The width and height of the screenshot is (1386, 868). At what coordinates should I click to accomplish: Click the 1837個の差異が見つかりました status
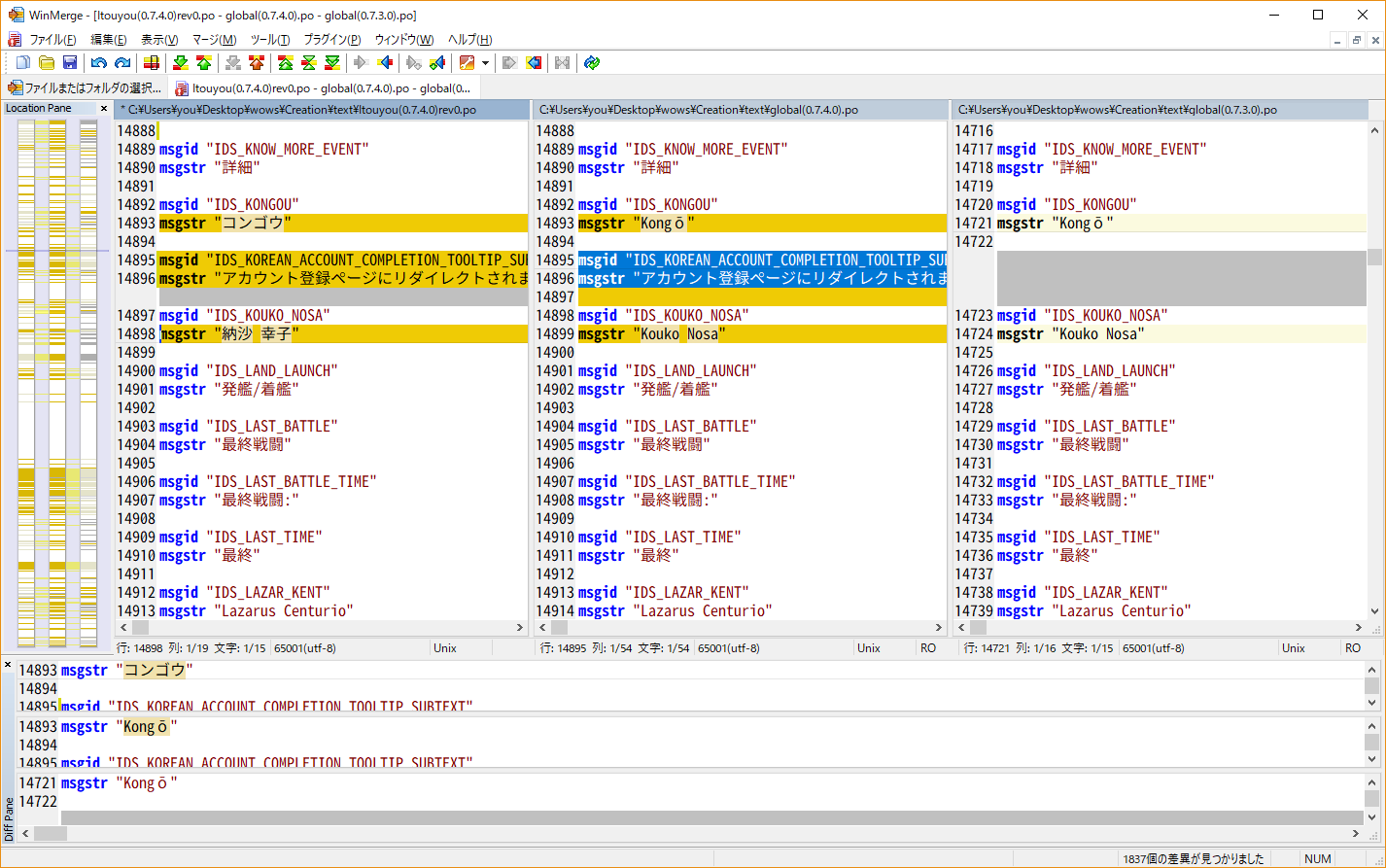pyautogui.click(x=1194, y=859)
